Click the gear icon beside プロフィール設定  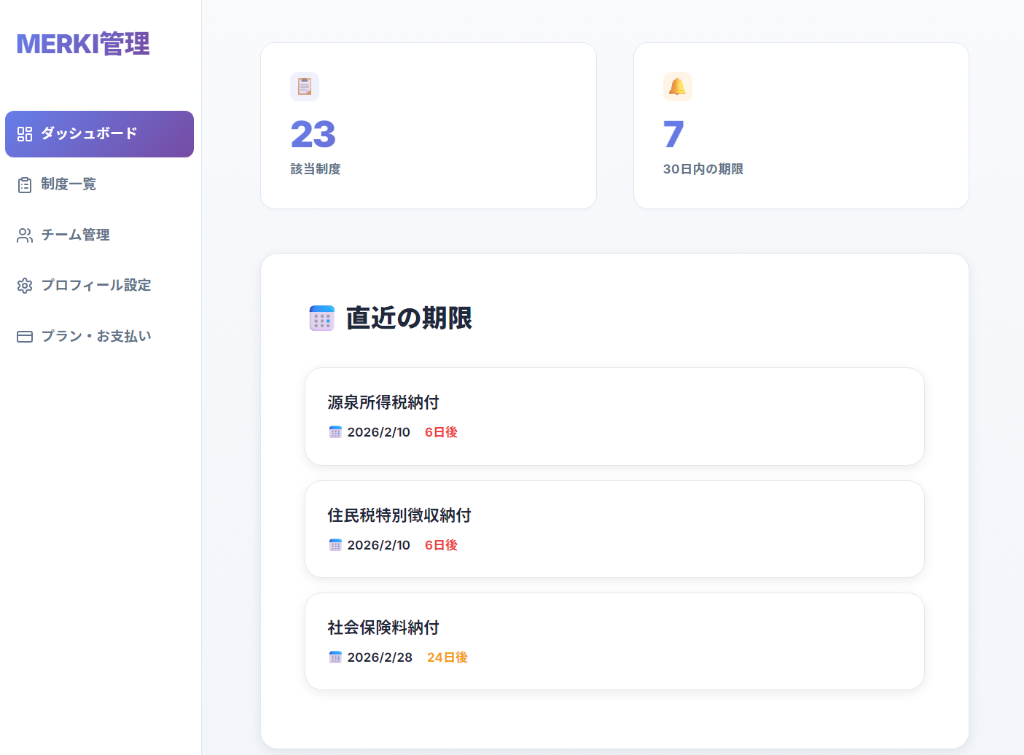pyautogui.click(x=25, y=286)
